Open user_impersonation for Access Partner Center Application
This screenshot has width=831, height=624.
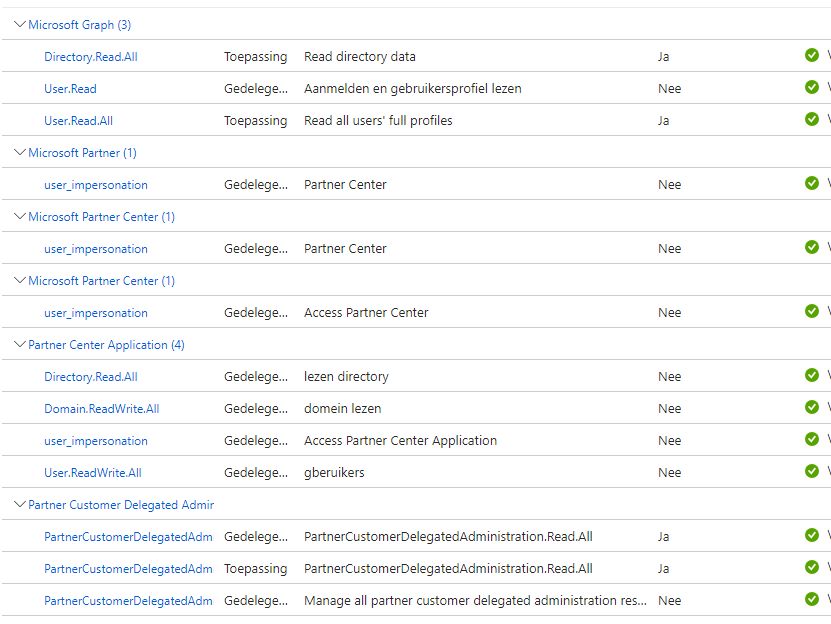96,441
